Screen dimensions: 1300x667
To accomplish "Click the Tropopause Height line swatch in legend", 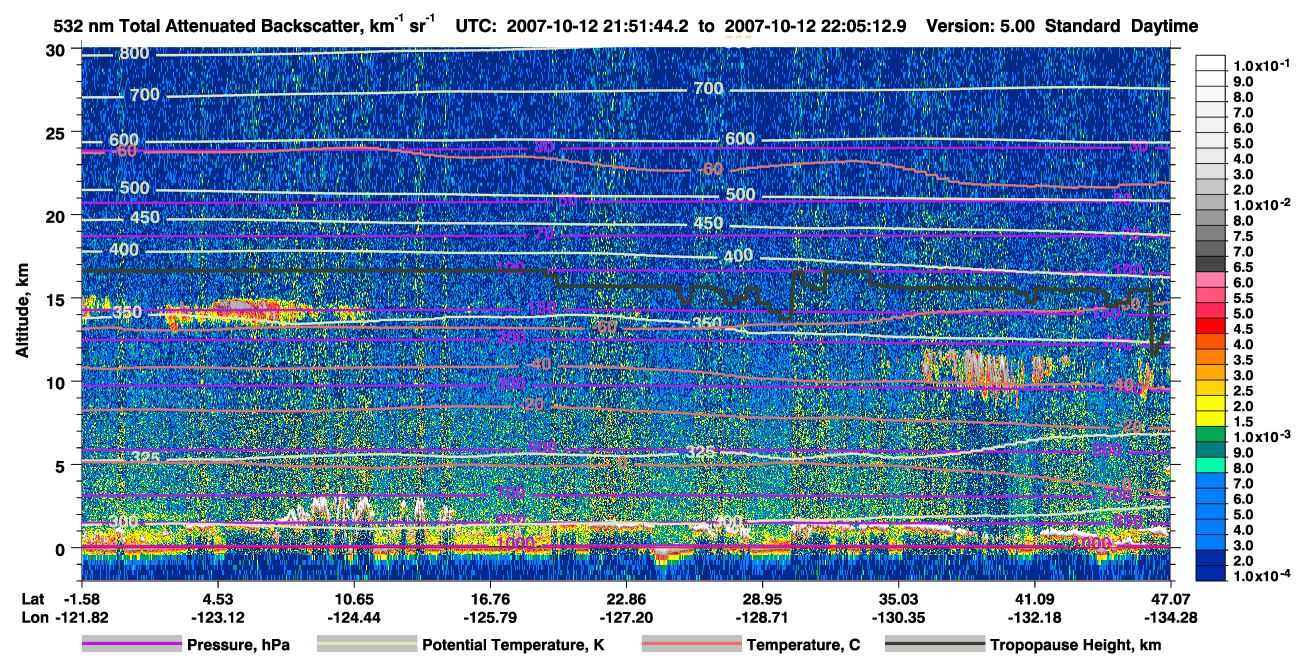I will coord(934,645).
